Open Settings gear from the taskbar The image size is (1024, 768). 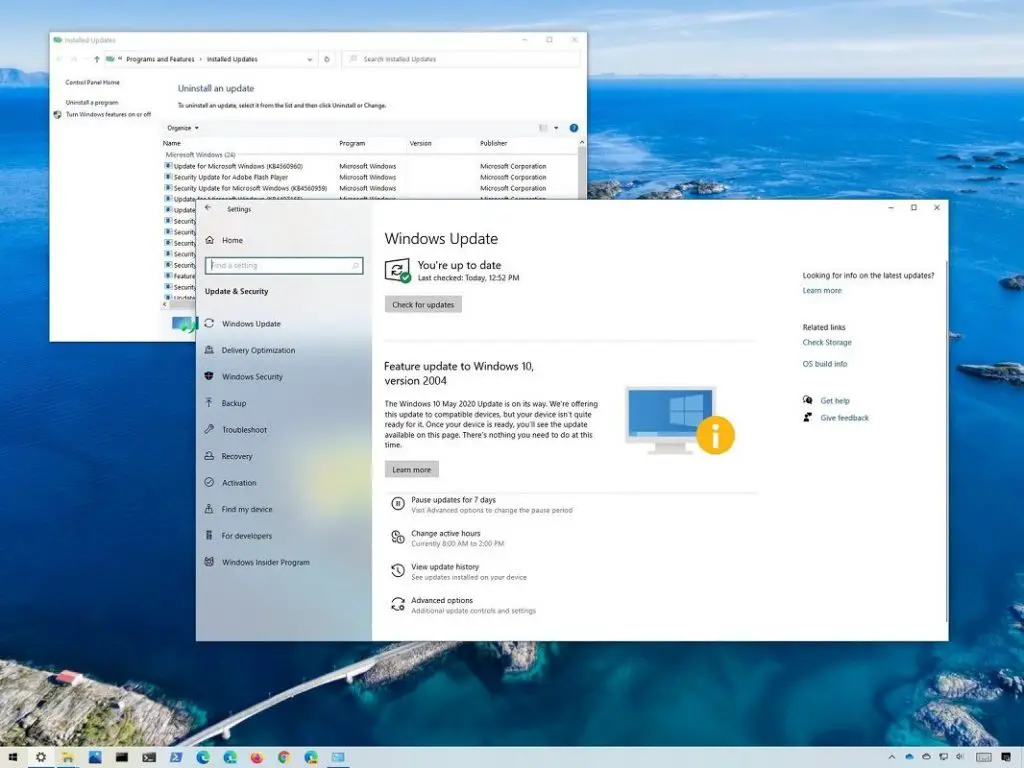[x=41, y=757]
